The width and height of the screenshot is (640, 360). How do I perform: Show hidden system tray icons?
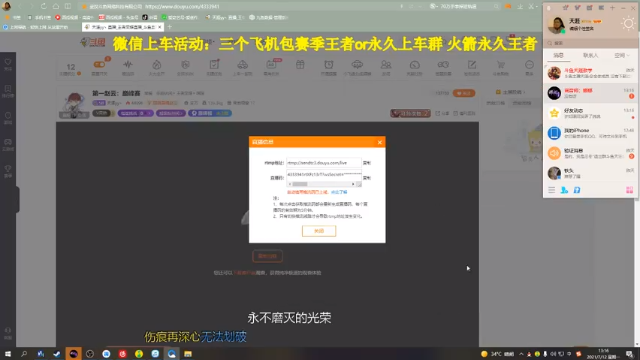[x=521, y=354]
